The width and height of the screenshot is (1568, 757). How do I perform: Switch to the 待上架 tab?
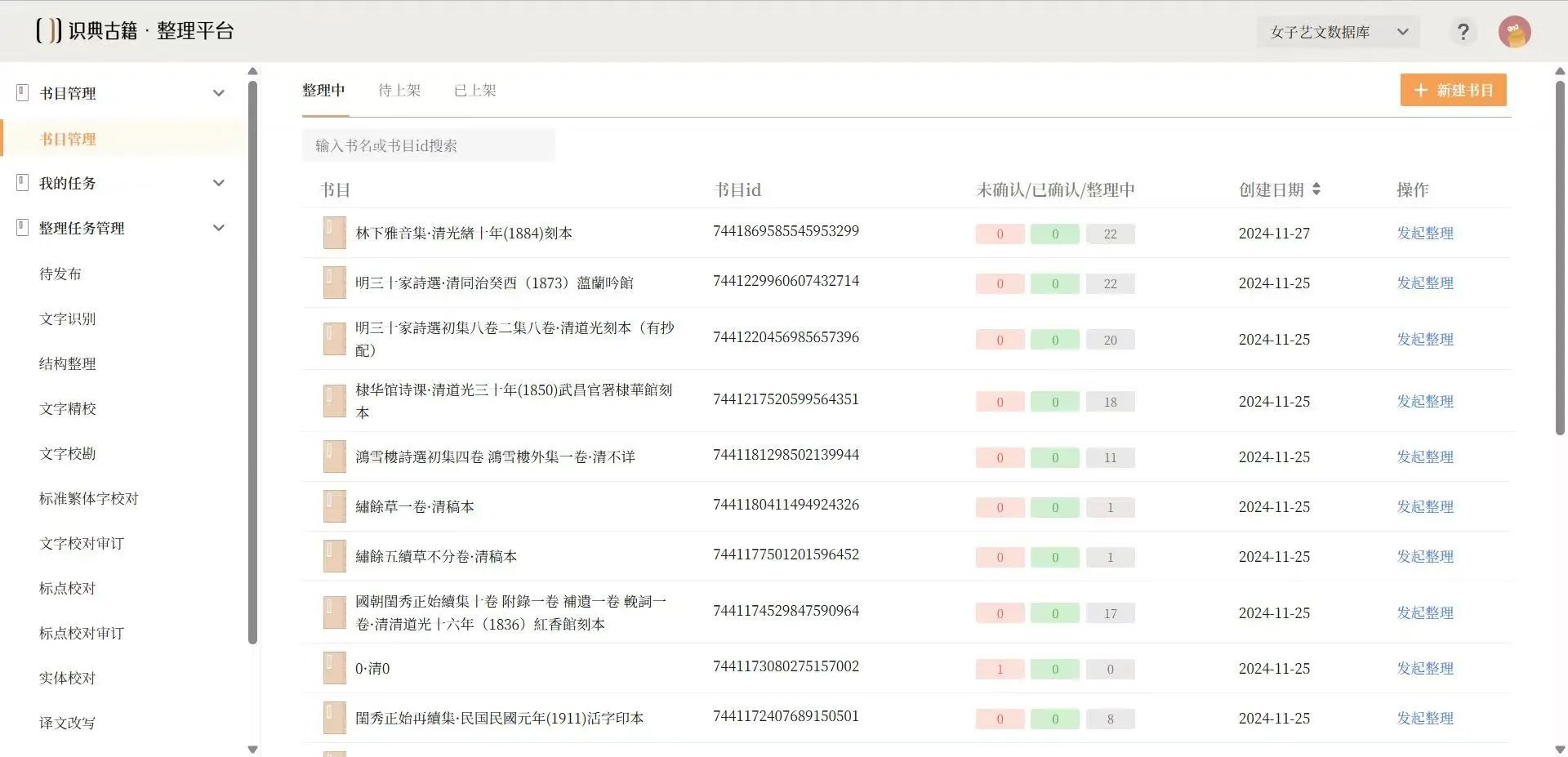[x=399, y=91]
